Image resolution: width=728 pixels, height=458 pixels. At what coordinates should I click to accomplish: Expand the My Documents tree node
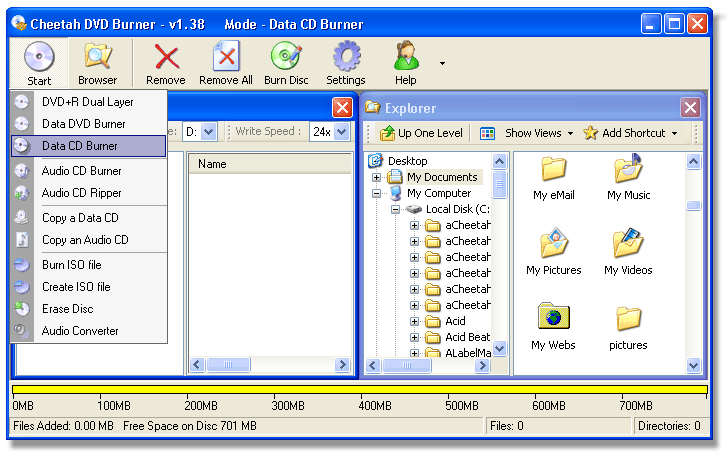pos(377,177)
